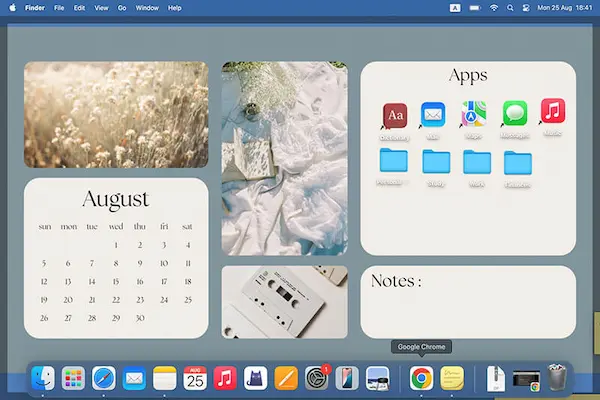Image resolution: width=600 pixels, height=400 pixels.
Task: Open the ZIP file in the Dock
Action: pyautogui.click(x=496, y=378)
